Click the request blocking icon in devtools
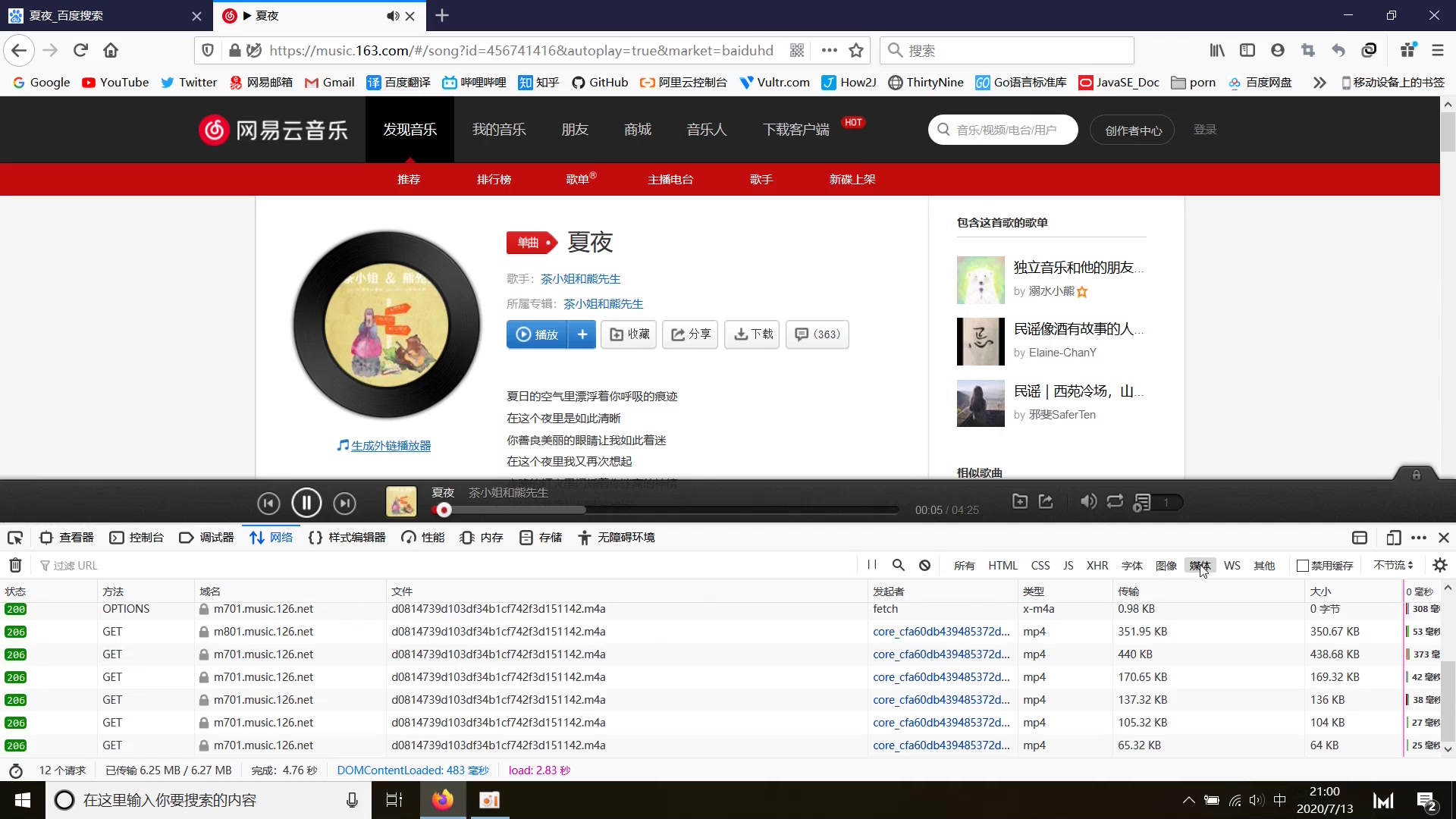1456x819 pixels. click(x=924, y=565)
